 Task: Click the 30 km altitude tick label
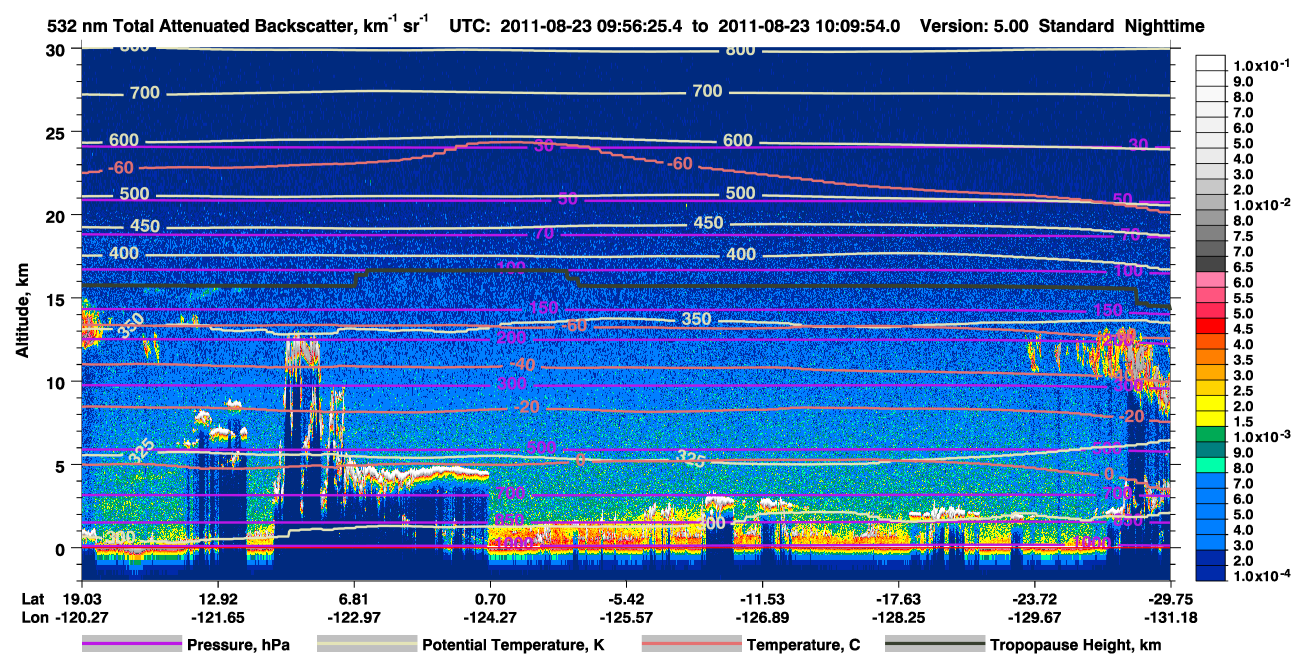(57, 50)
